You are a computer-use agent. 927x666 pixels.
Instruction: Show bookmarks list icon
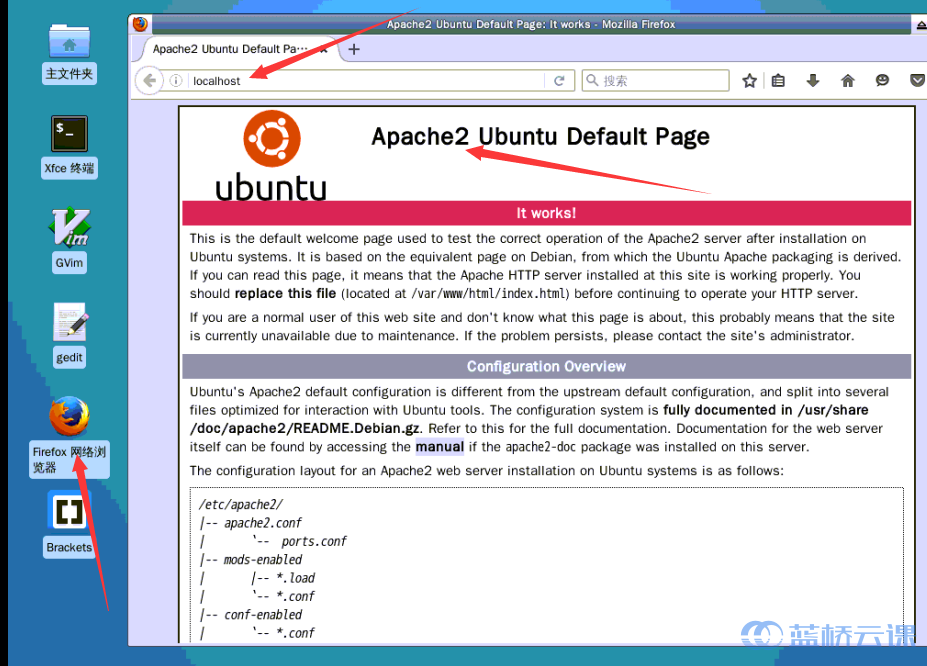pyautogui.click(x=778, y=80)
